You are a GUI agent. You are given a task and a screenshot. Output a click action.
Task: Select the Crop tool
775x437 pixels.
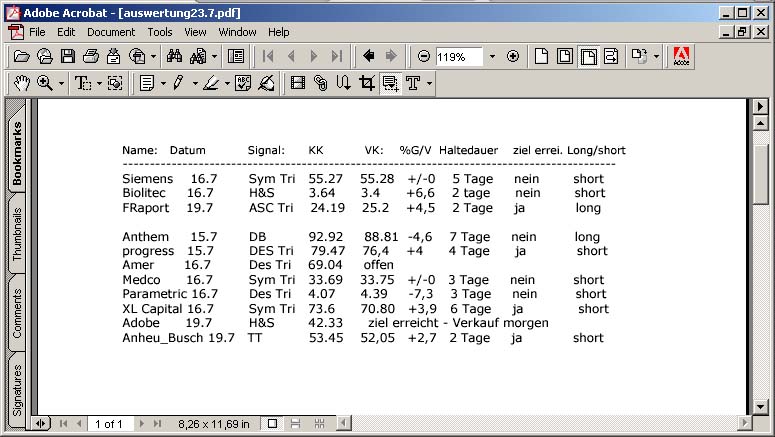click(x=367, y=83)
